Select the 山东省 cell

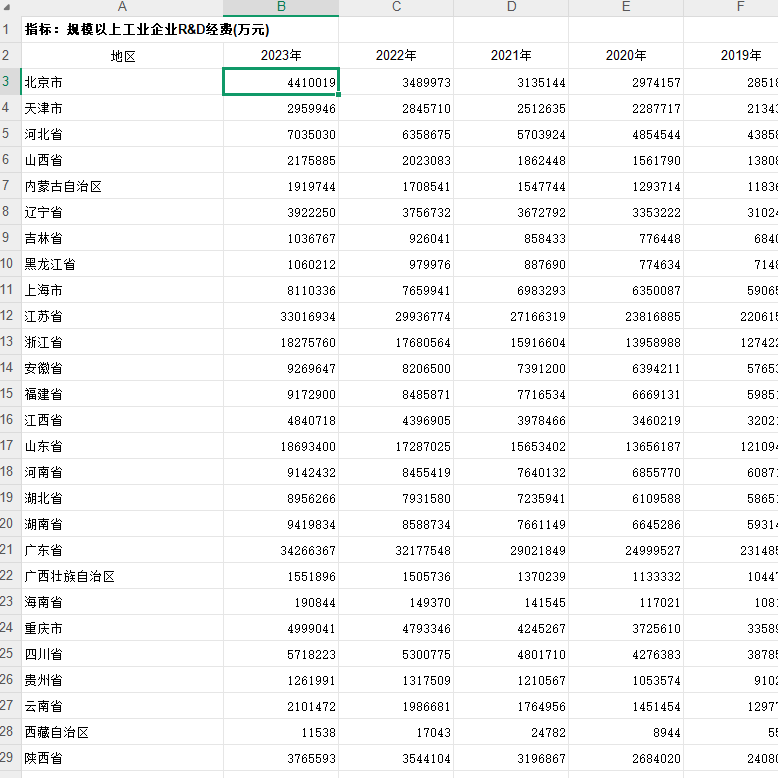pyautogui.click(x=123, y=446)
